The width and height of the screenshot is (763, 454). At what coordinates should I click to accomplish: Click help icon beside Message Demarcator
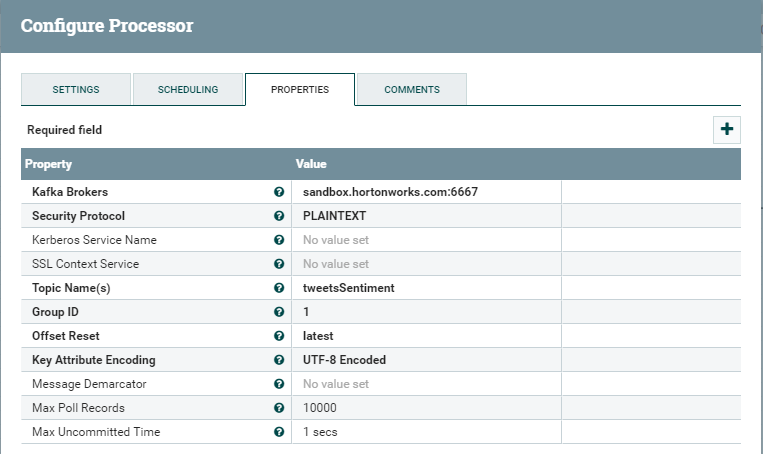[279, 384]
